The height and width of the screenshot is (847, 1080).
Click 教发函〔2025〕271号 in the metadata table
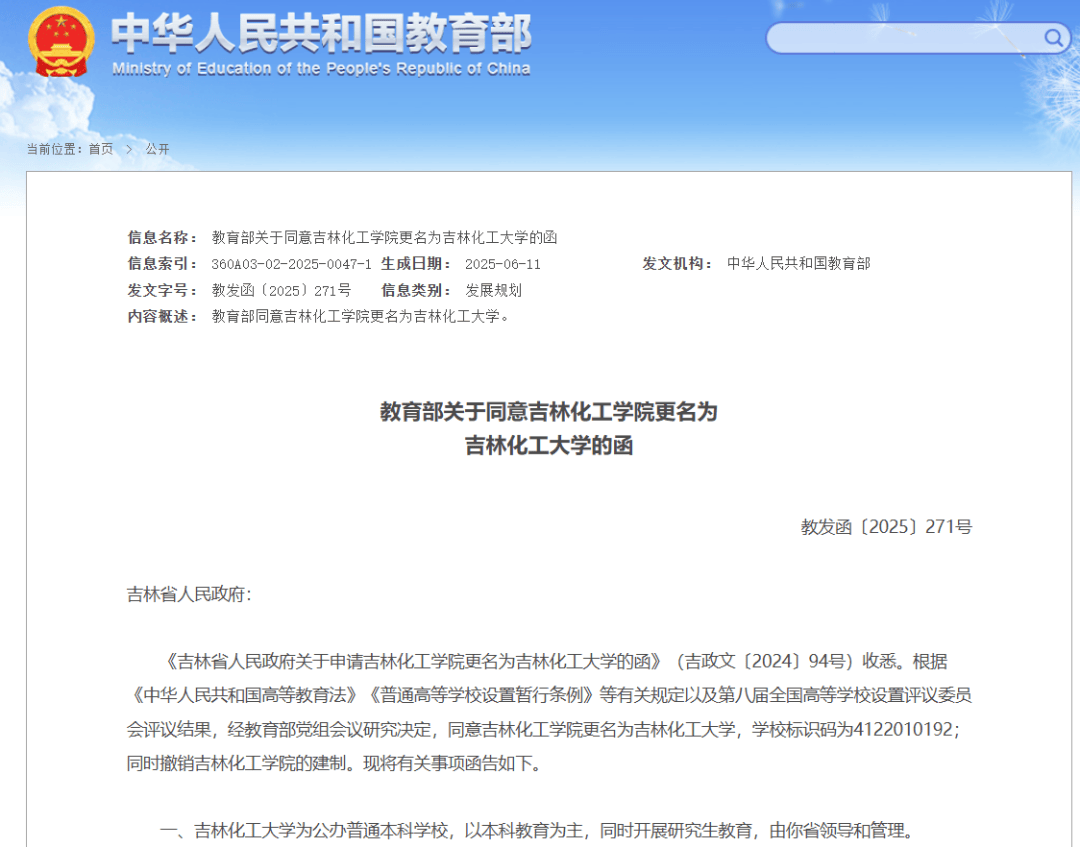click(x=281, y=291)
